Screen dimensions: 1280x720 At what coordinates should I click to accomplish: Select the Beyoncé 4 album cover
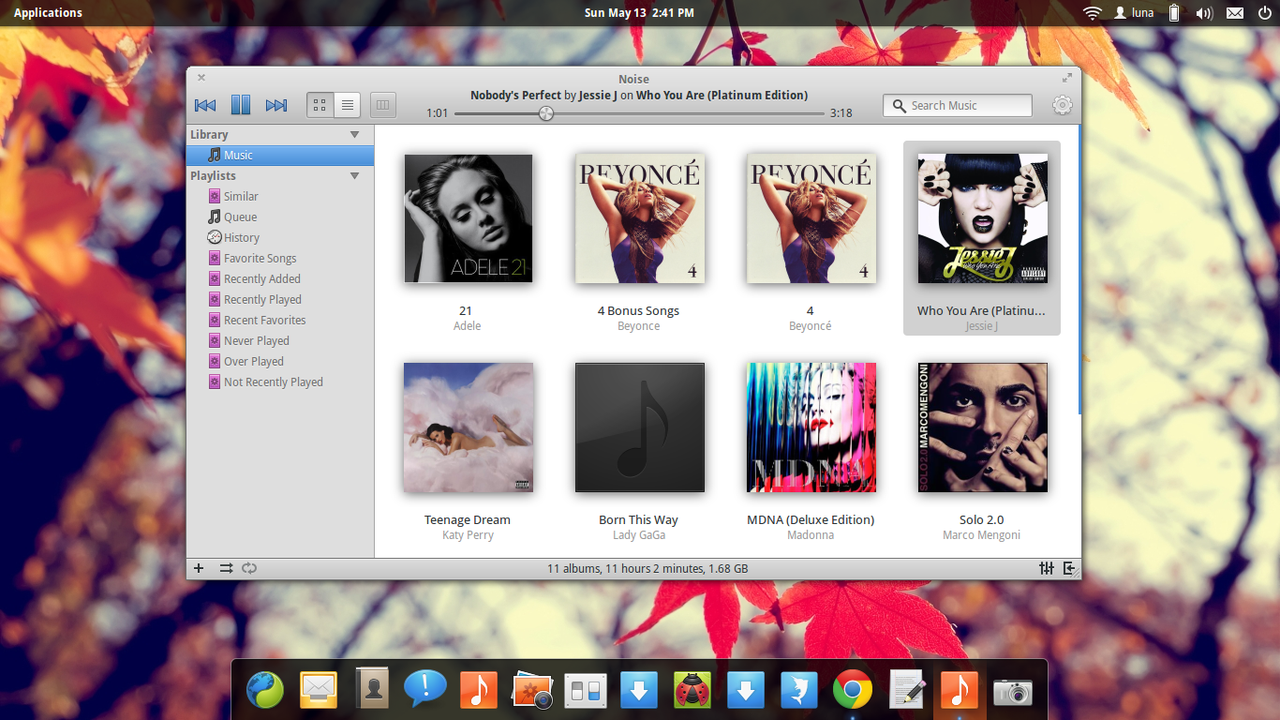(x=811, y=218)
